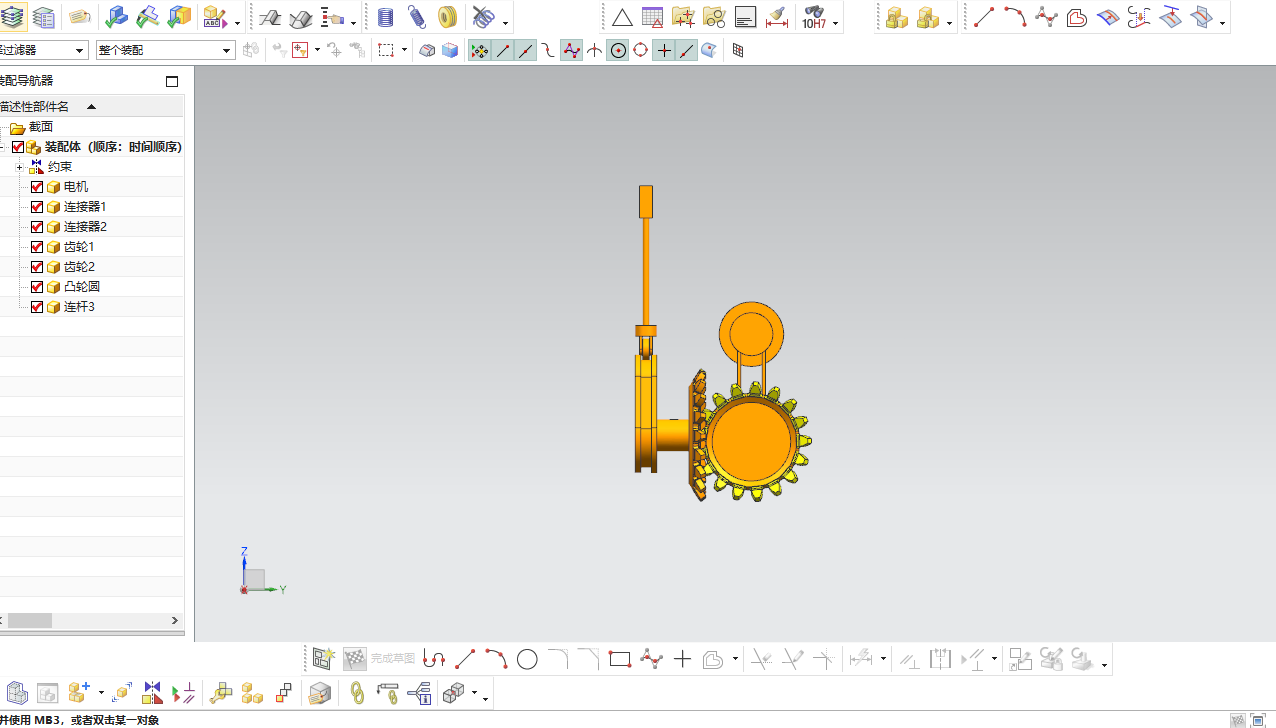Open the 10H7 tolerance search tool

tap(813, 17)
